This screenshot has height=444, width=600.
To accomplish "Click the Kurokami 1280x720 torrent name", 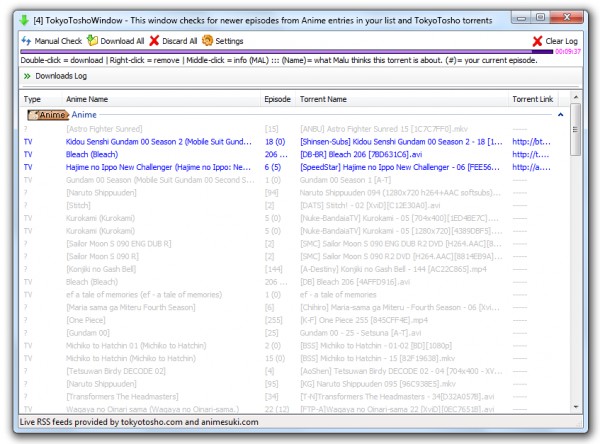I will coord(401,231).
